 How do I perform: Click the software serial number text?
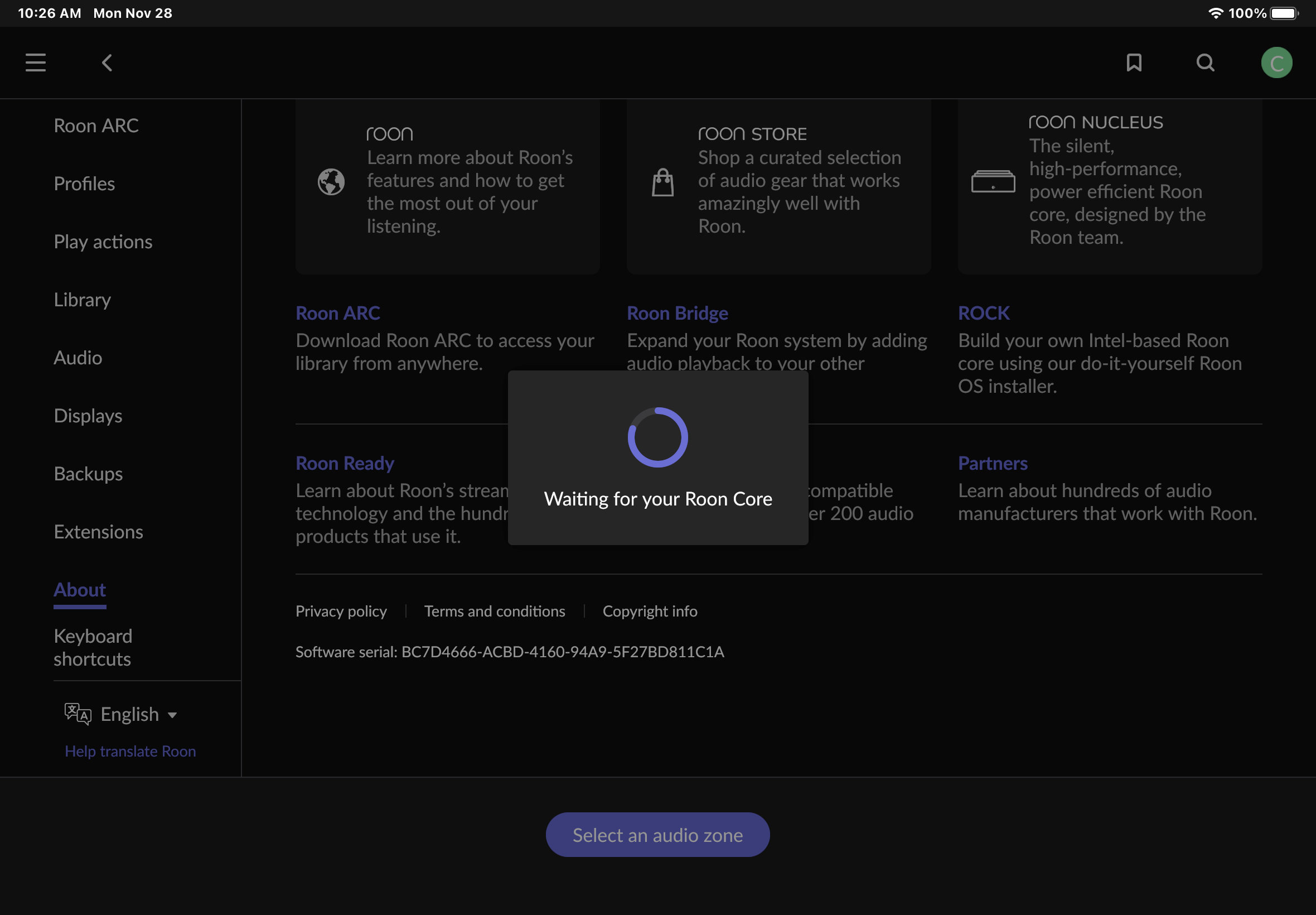tap(509, 652)
